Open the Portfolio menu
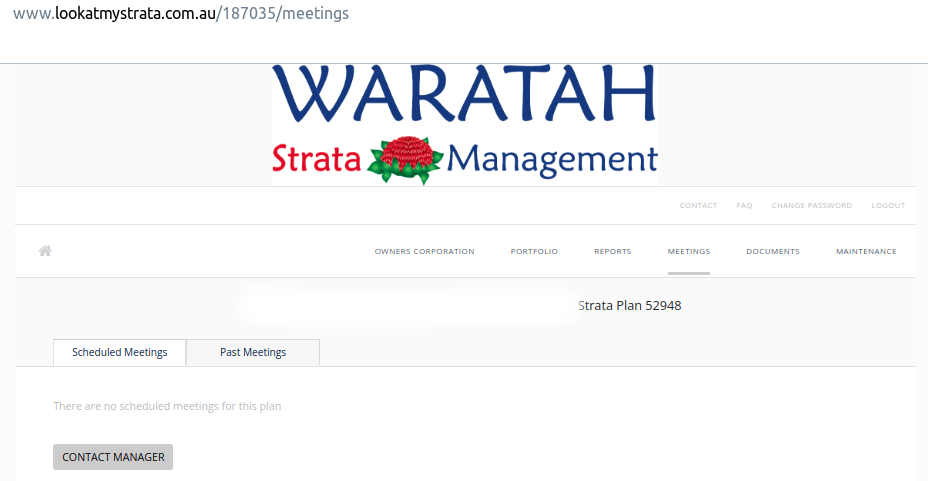Image resolution: width=928 pixels, height=481 pixels. coord(534,251)
